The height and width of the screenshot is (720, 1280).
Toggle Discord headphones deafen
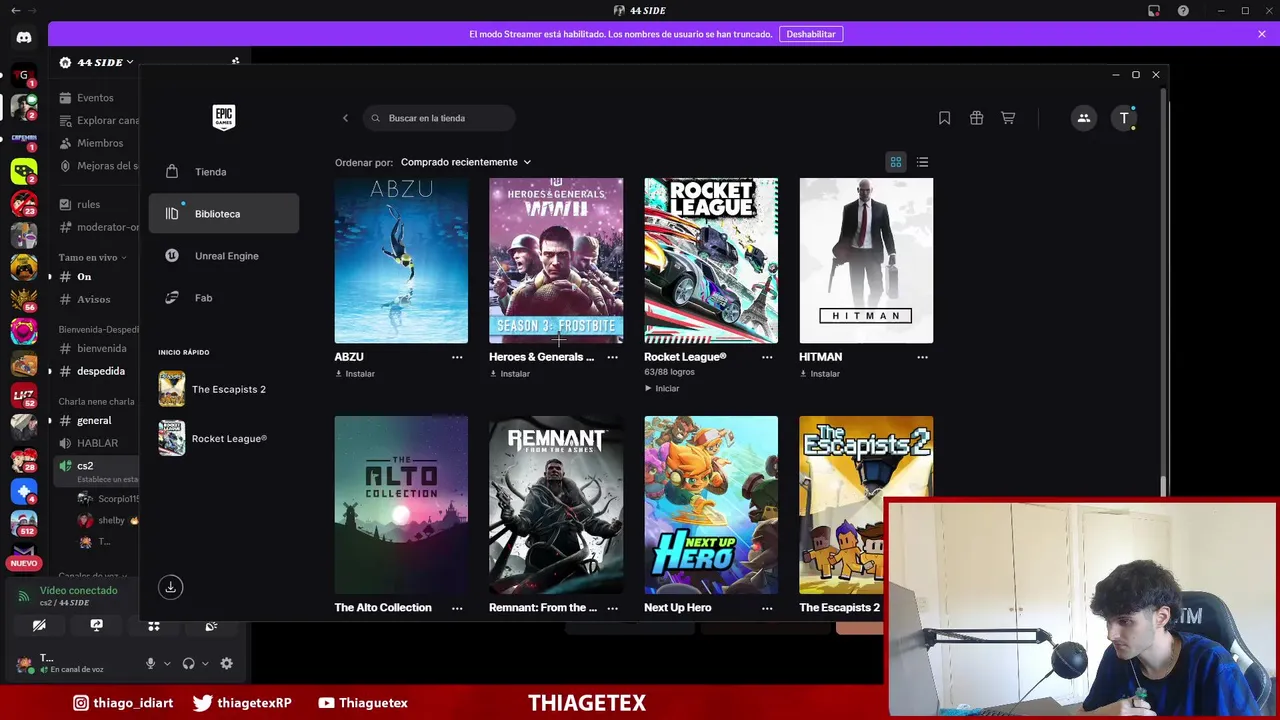188,663
